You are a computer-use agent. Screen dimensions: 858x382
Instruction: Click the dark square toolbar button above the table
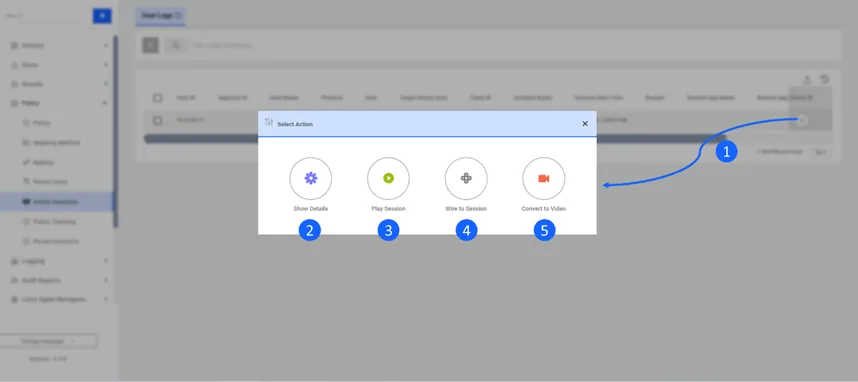pyautogui.click(x=151, y=45)
